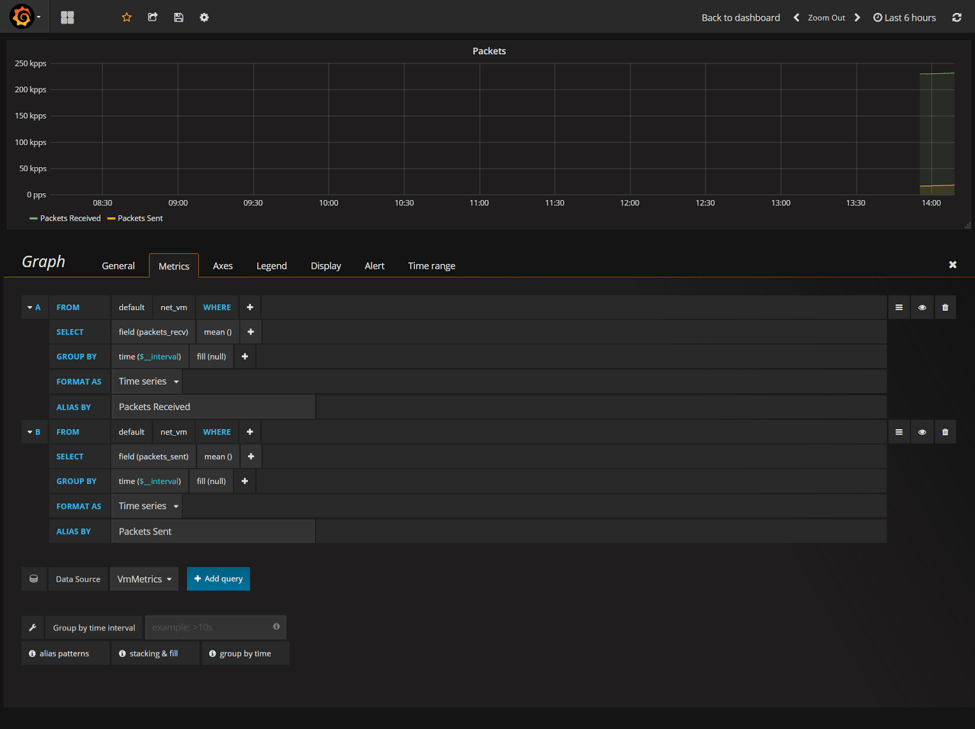
Task: Open VmMetrics data source dropdown
Action: pos(144,579)
